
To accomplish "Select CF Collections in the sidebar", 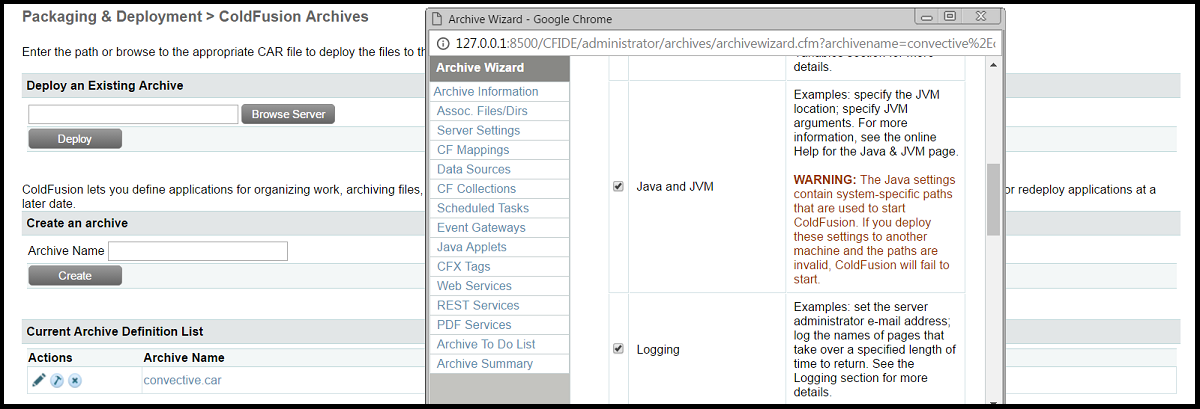I will pos(477,189).
